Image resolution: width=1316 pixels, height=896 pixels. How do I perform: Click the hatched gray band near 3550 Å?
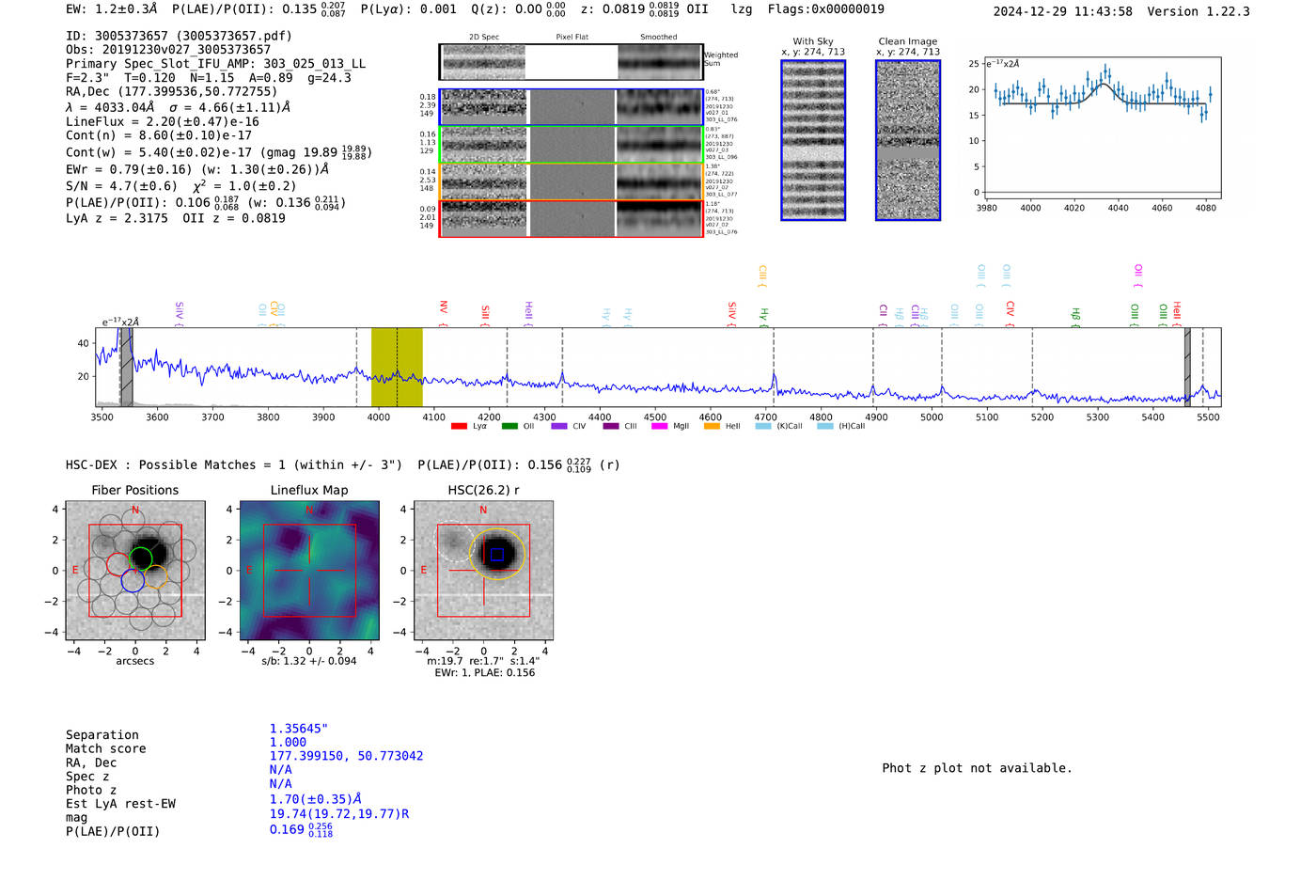(x=126, y=367)
